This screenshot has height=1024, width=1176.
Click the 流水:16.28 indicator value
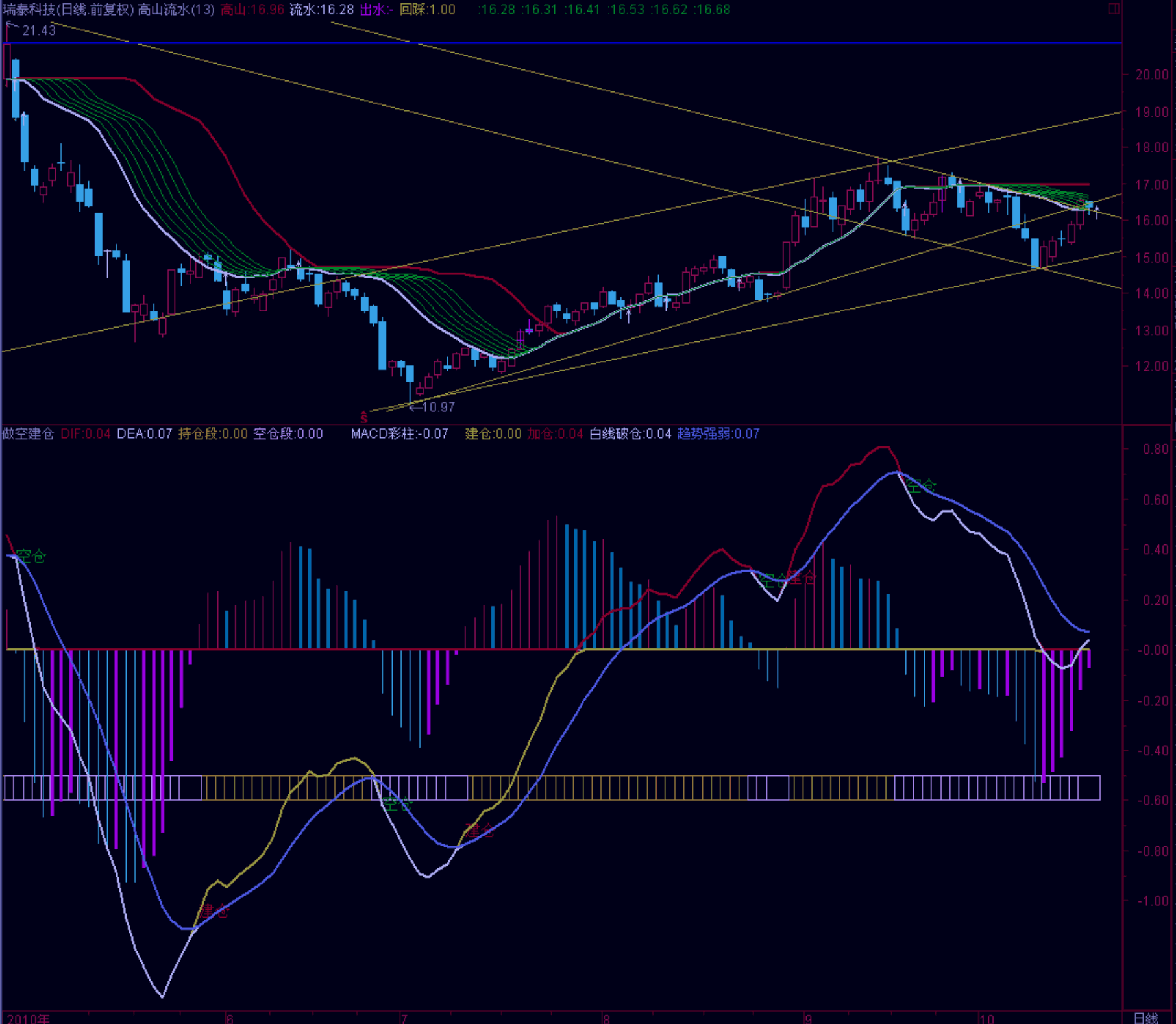[322, 10]
